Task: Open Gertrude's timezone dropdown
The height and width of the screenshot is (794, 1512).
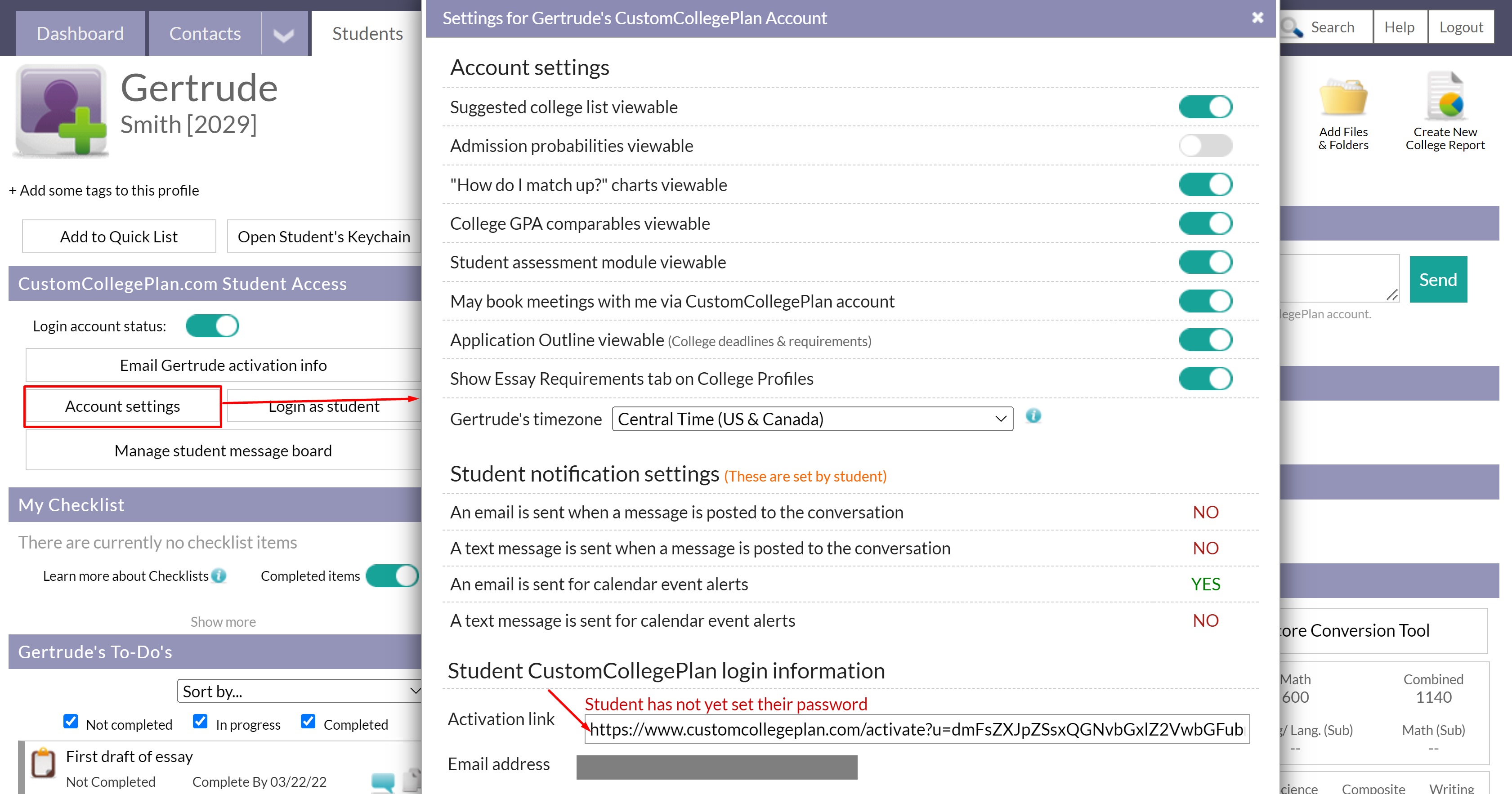Action: click(812, 419)
